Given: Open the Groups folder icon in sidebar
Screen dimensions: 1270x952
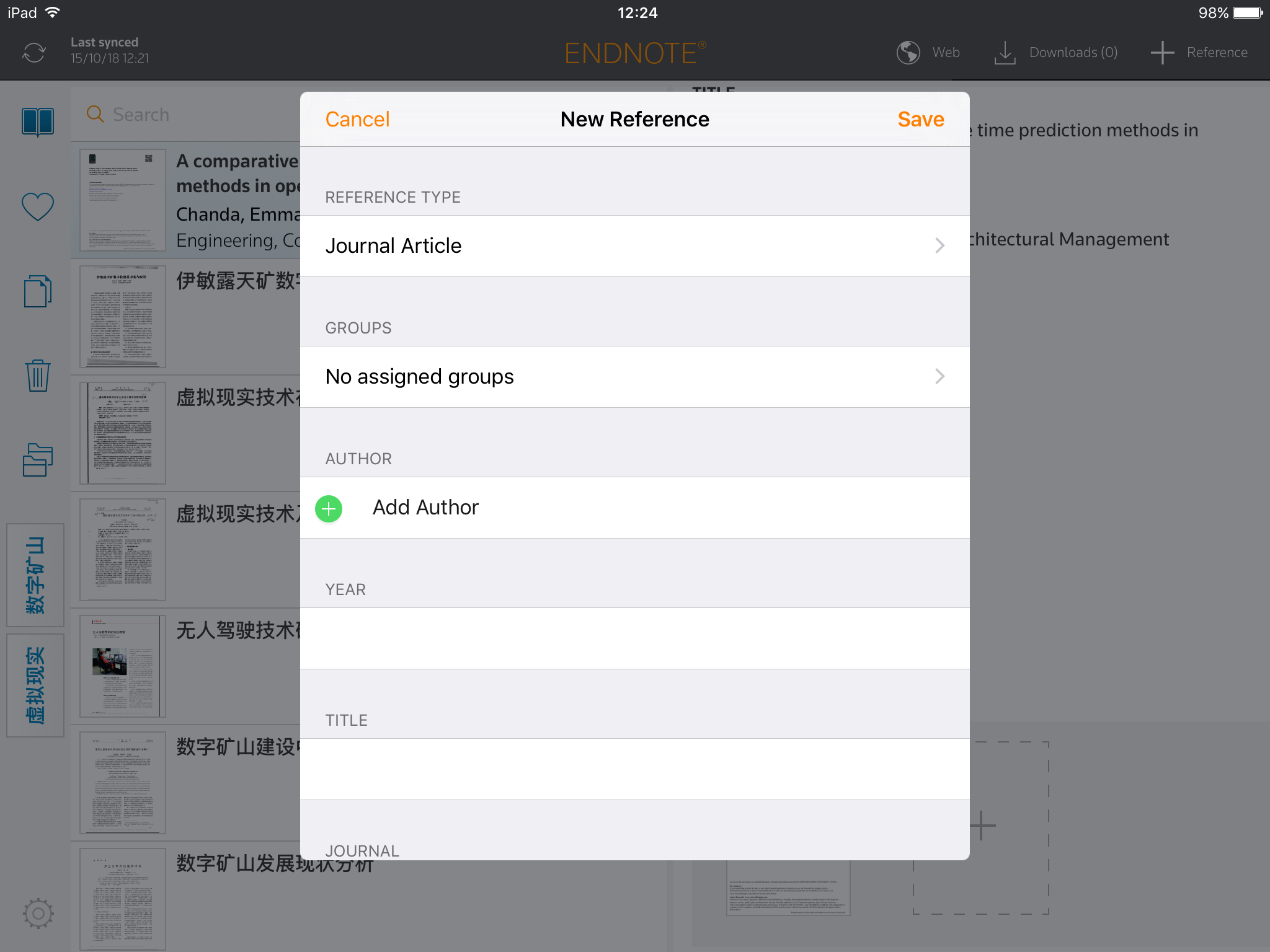Looking at the screenshot, I should [38, 460].
